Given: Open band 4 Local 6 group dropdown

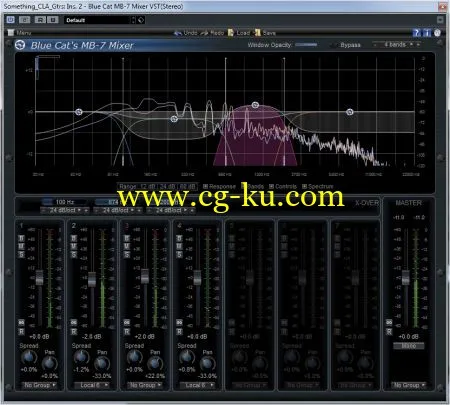Looking at the screenshot, I should 197,385.
